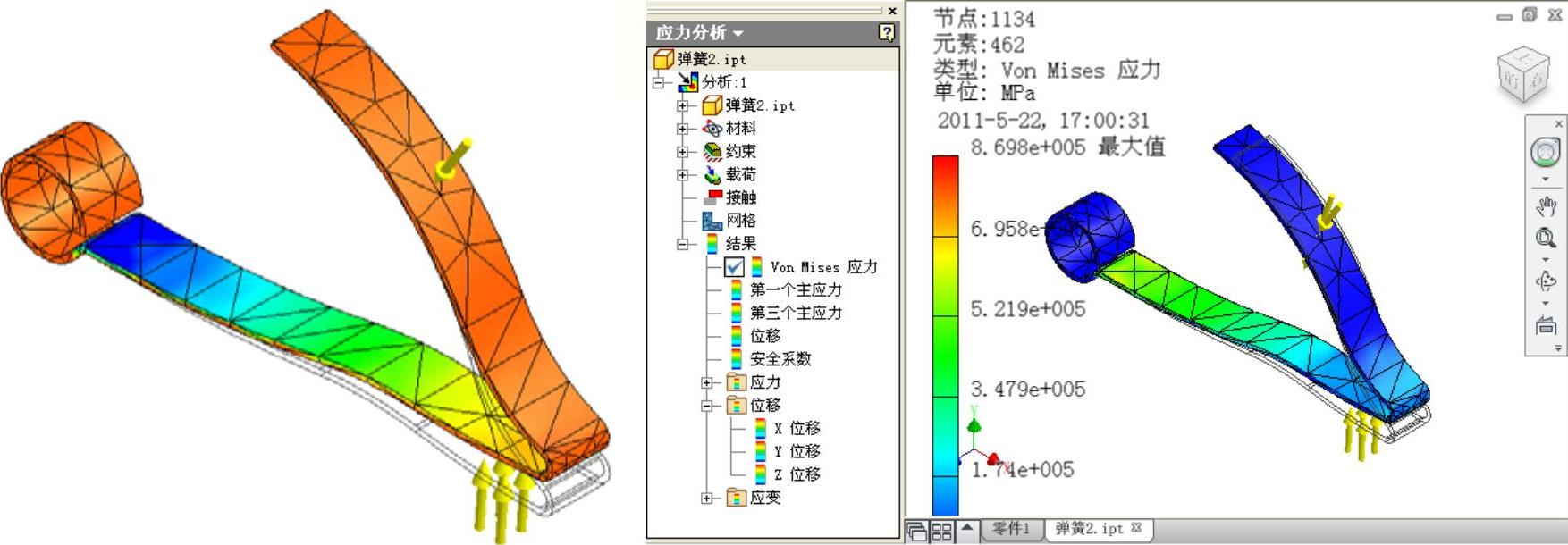The image size is (1568, 545).
Task: Click the blue bottom of color legend
Action: pos(945,496)
